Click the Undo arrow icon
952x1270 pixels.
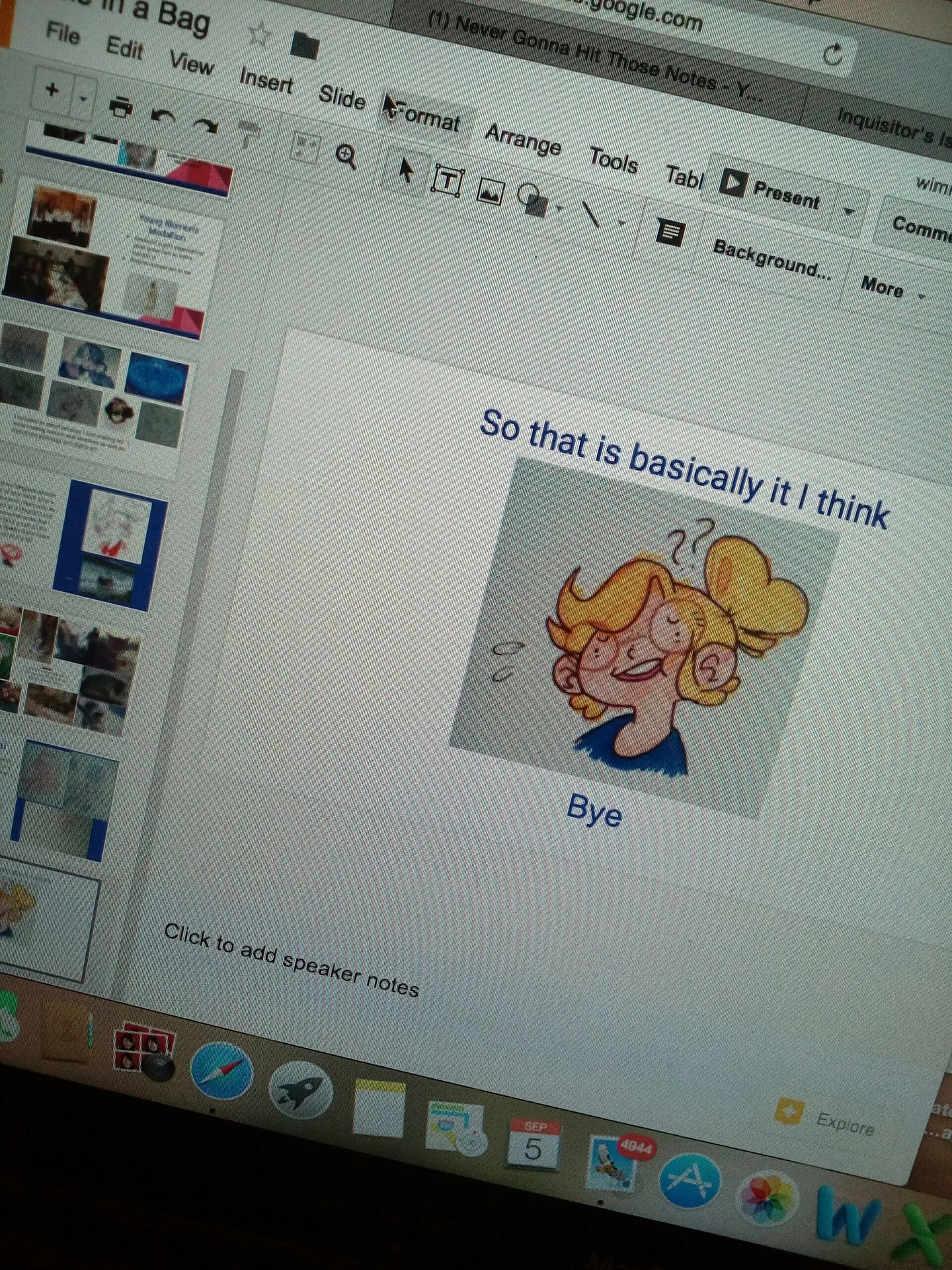tap(163, 116)
